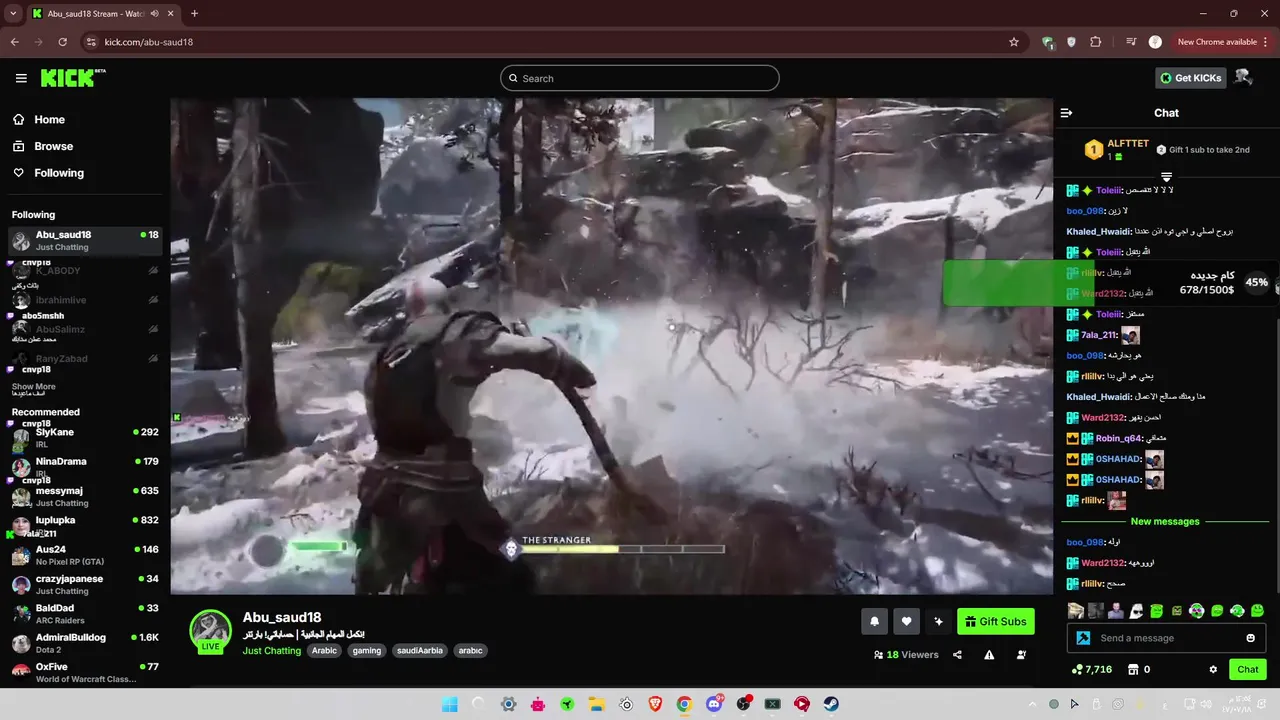Screen dimensions: 1280x720
Task: Share the stream via share icon
Action: pos(957,655)
